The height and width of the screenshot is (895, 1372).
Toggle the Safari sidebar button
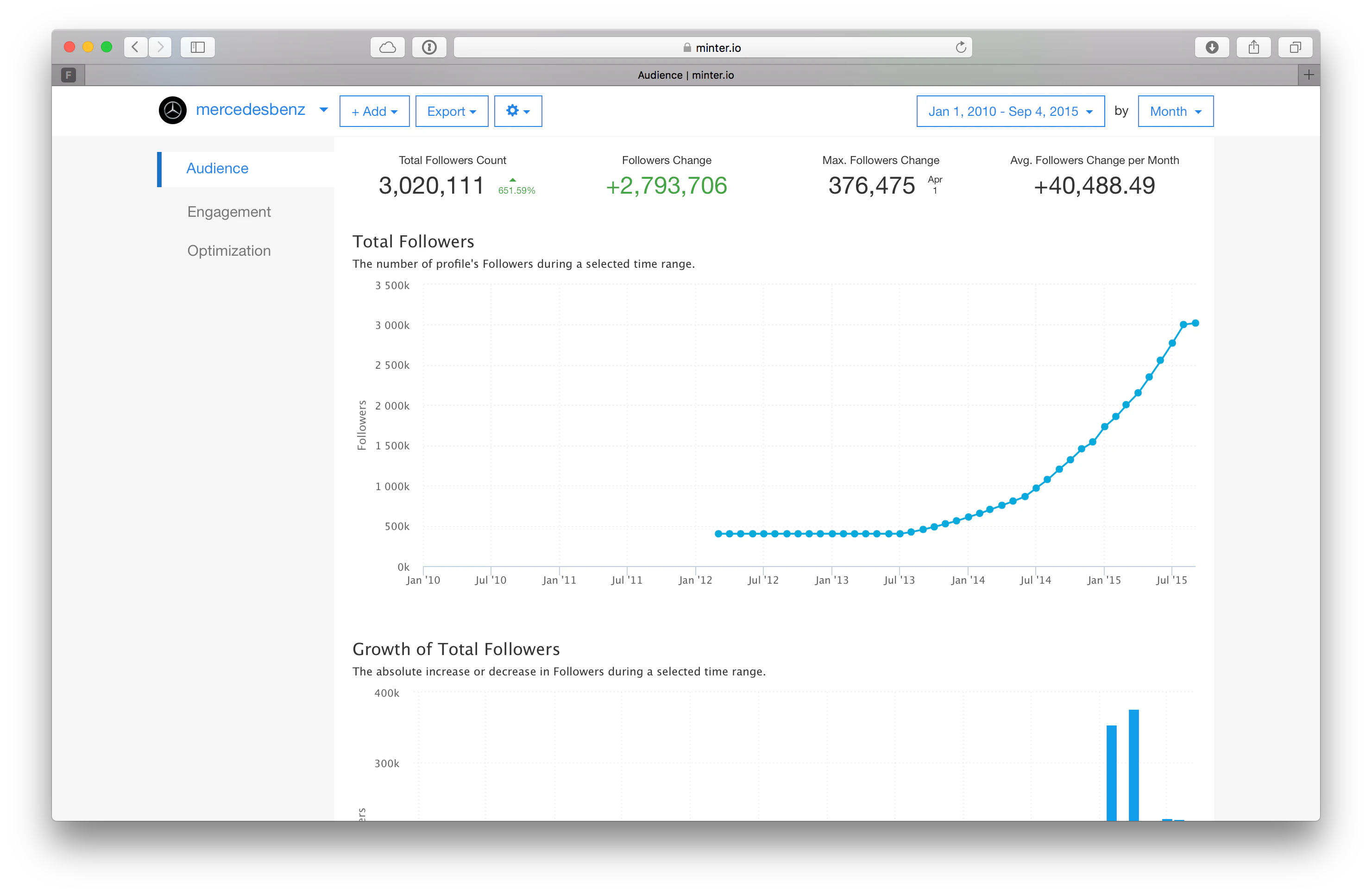point(198,47)
